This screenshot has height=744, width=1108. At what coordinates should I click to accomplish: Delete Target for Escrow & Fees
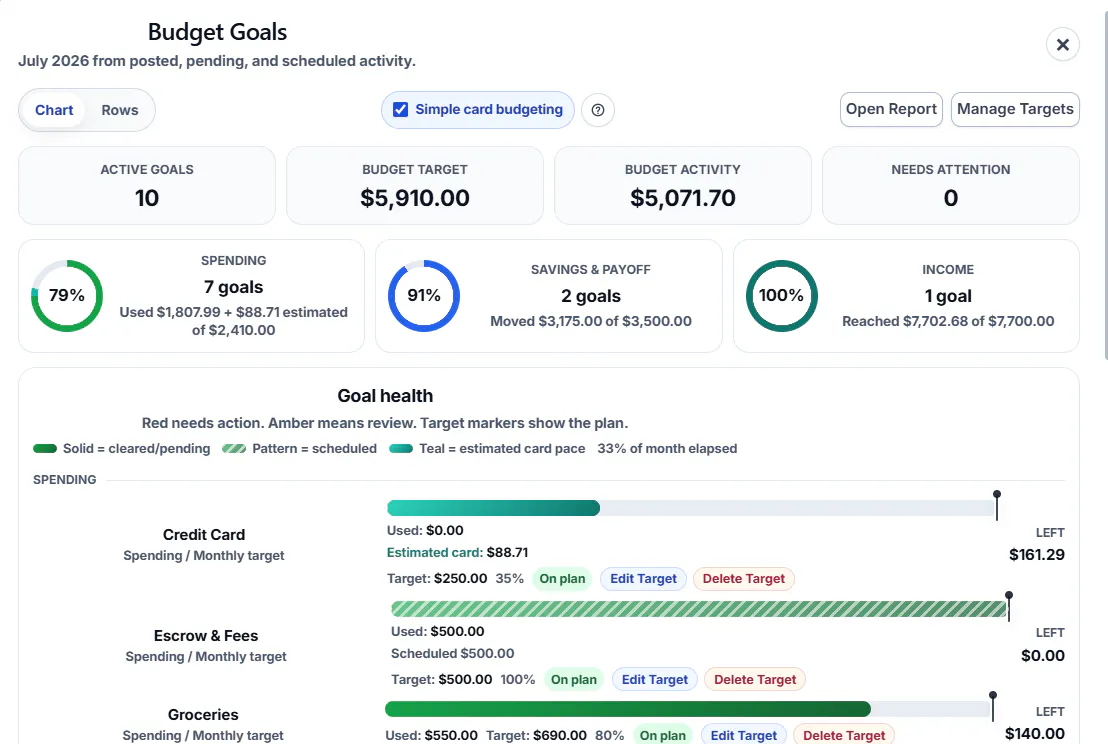tap(755, 680)
